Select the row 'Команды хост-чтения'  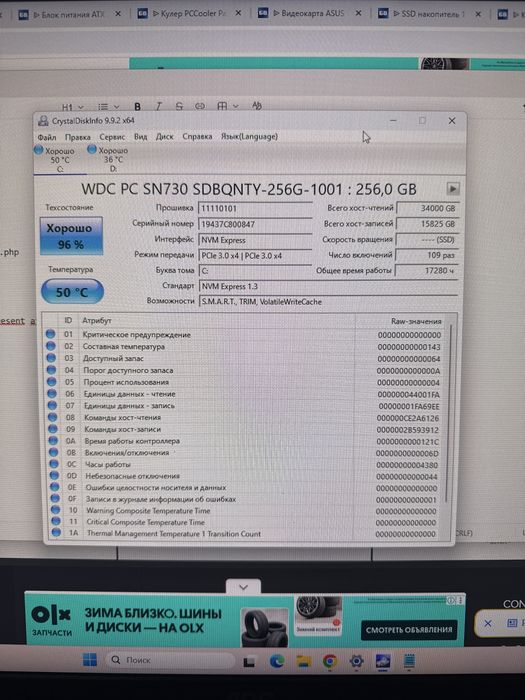tap(244, 417)
